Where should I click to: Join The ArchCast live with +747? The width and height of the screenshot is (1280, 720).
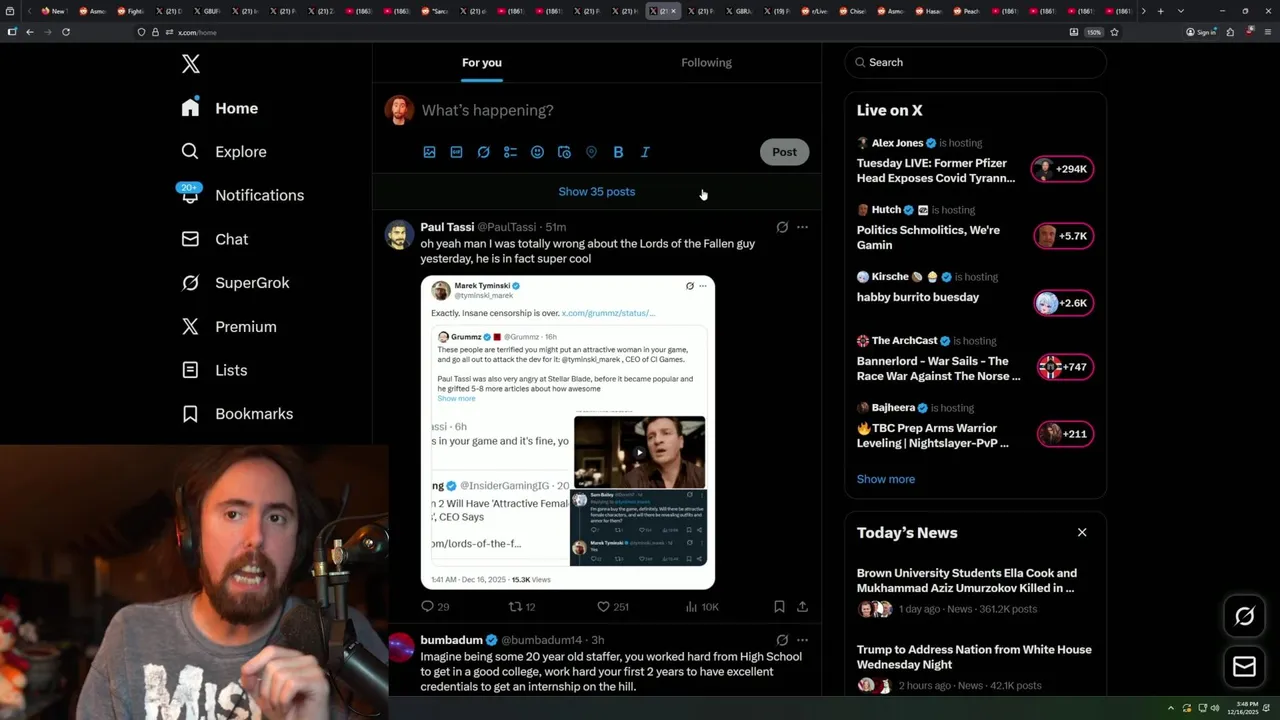pos(1065,367)
